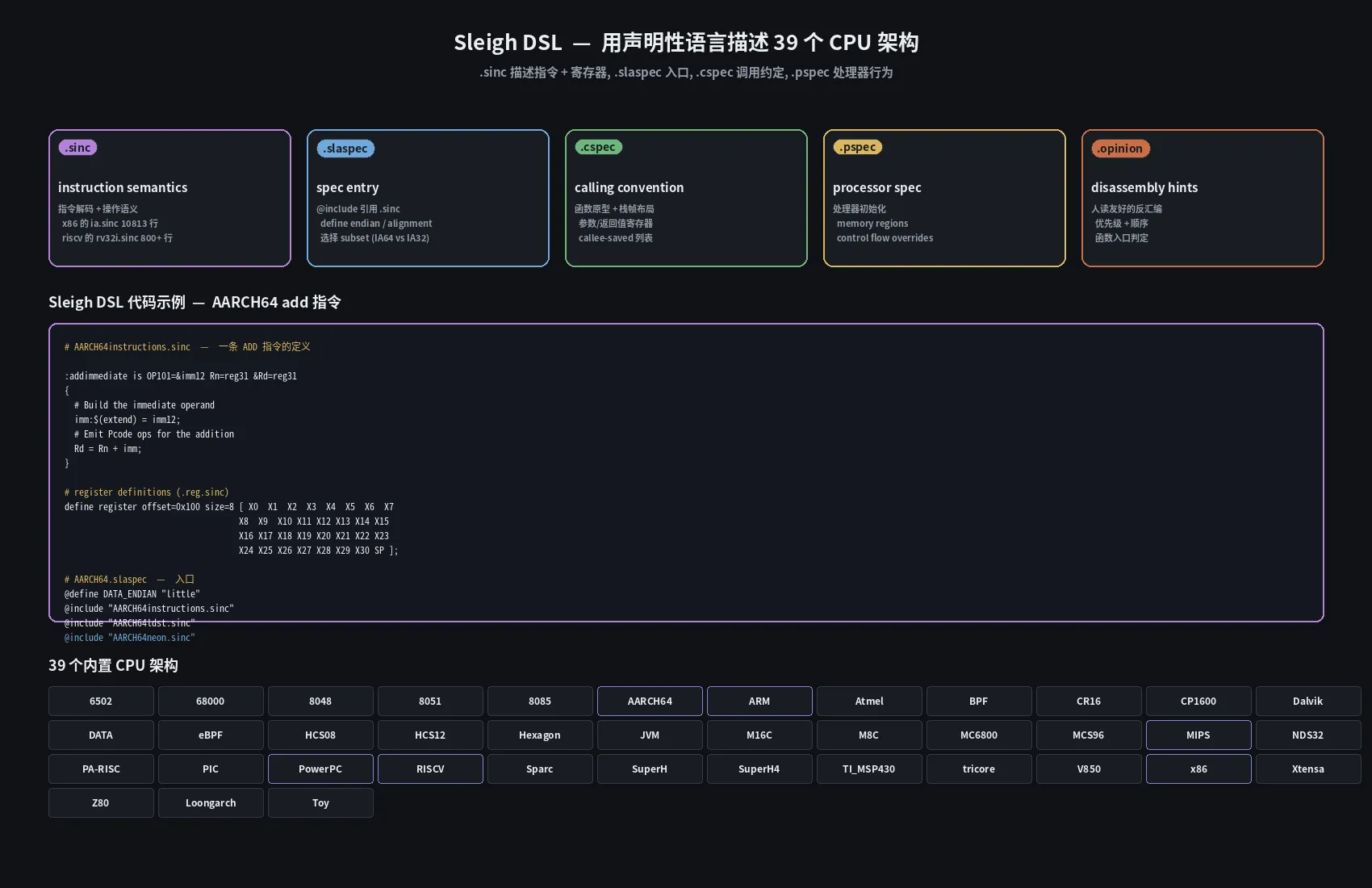This screenshot has height=888, width=1372.
Task: Select the Z80 architecture chip
Action: pyautogui.click(x=101, y=802)
